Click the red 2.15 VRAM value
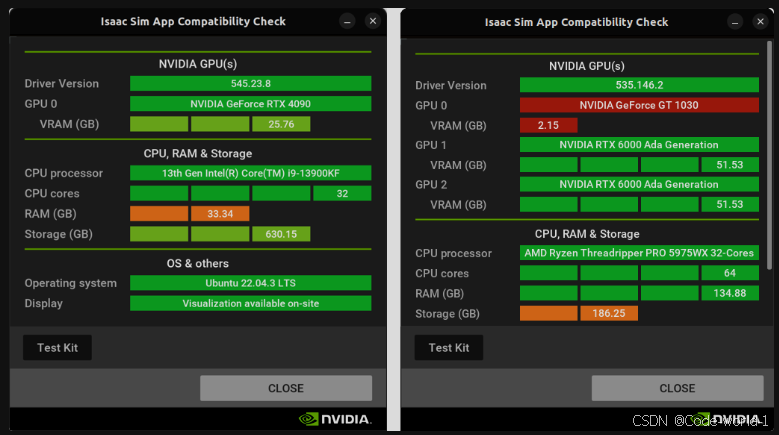Screen dimensions: 779x435 [x=548, y=125]
